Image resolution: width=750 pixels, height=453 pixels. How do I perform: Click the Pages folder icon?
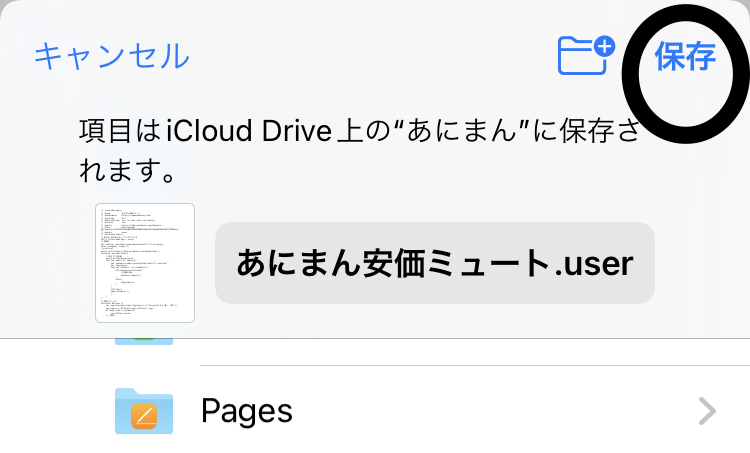[144, 410]
